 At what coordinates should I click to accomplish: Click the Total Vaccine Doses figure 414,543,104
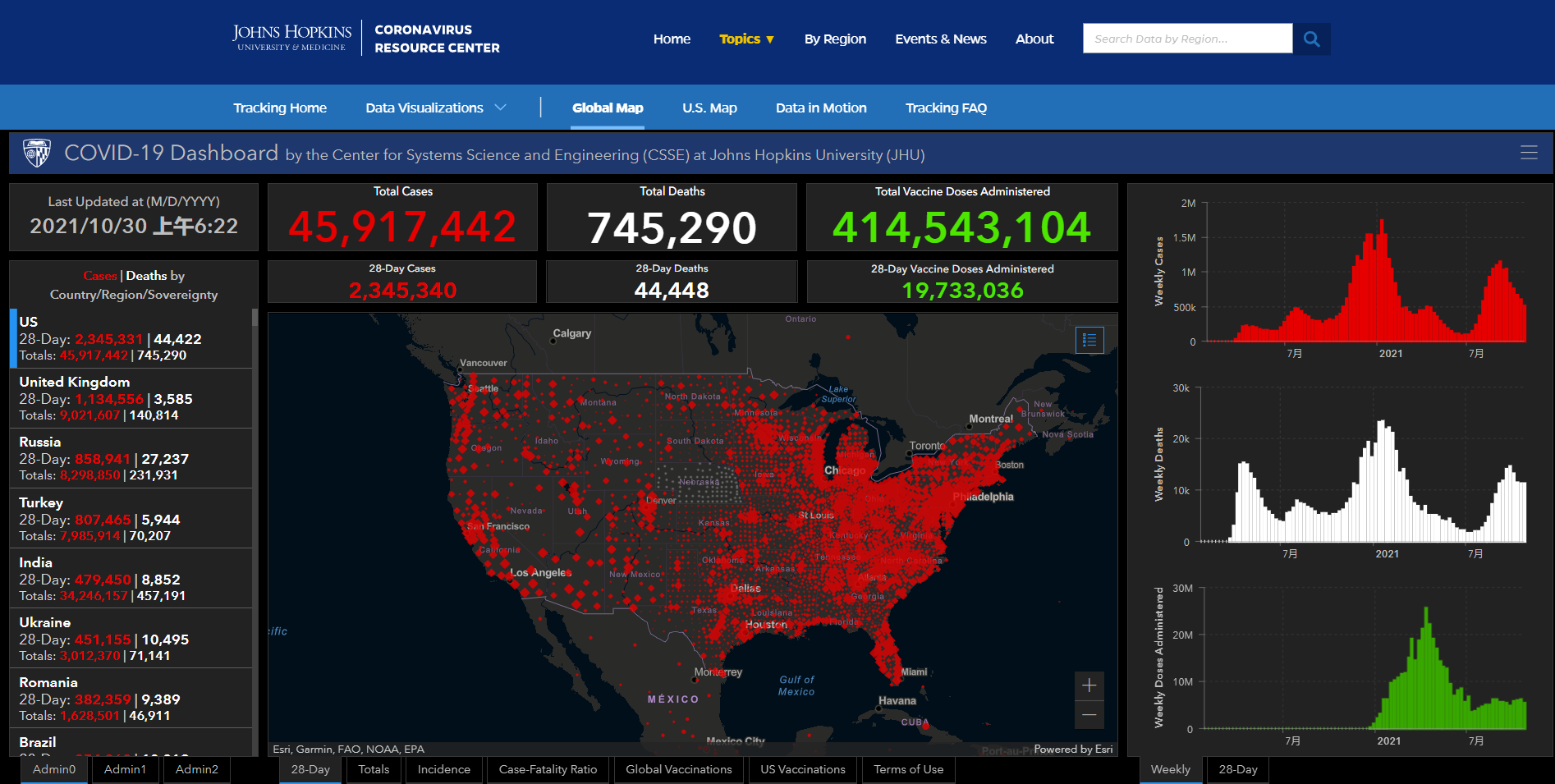tap(962, 227)
